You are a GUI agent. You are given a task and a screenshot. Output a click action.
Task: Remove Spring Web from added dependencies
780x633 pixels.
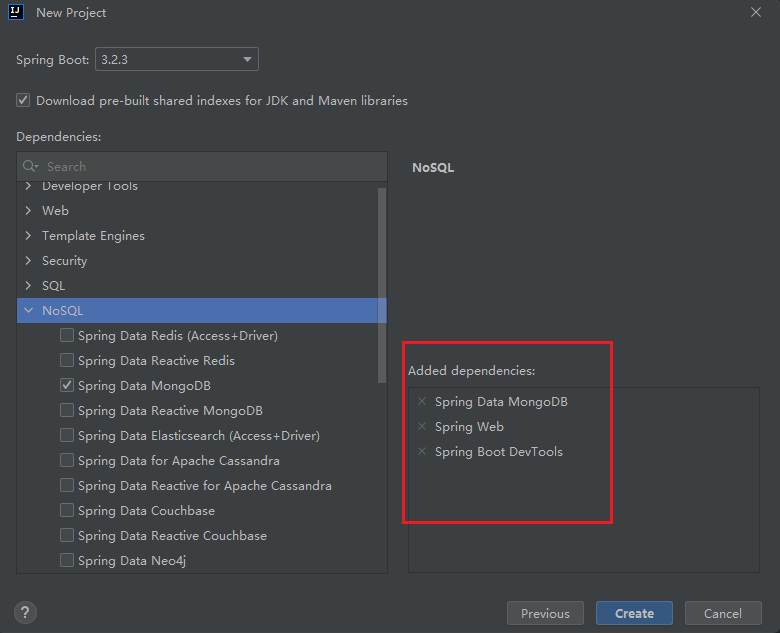(422, 426)
